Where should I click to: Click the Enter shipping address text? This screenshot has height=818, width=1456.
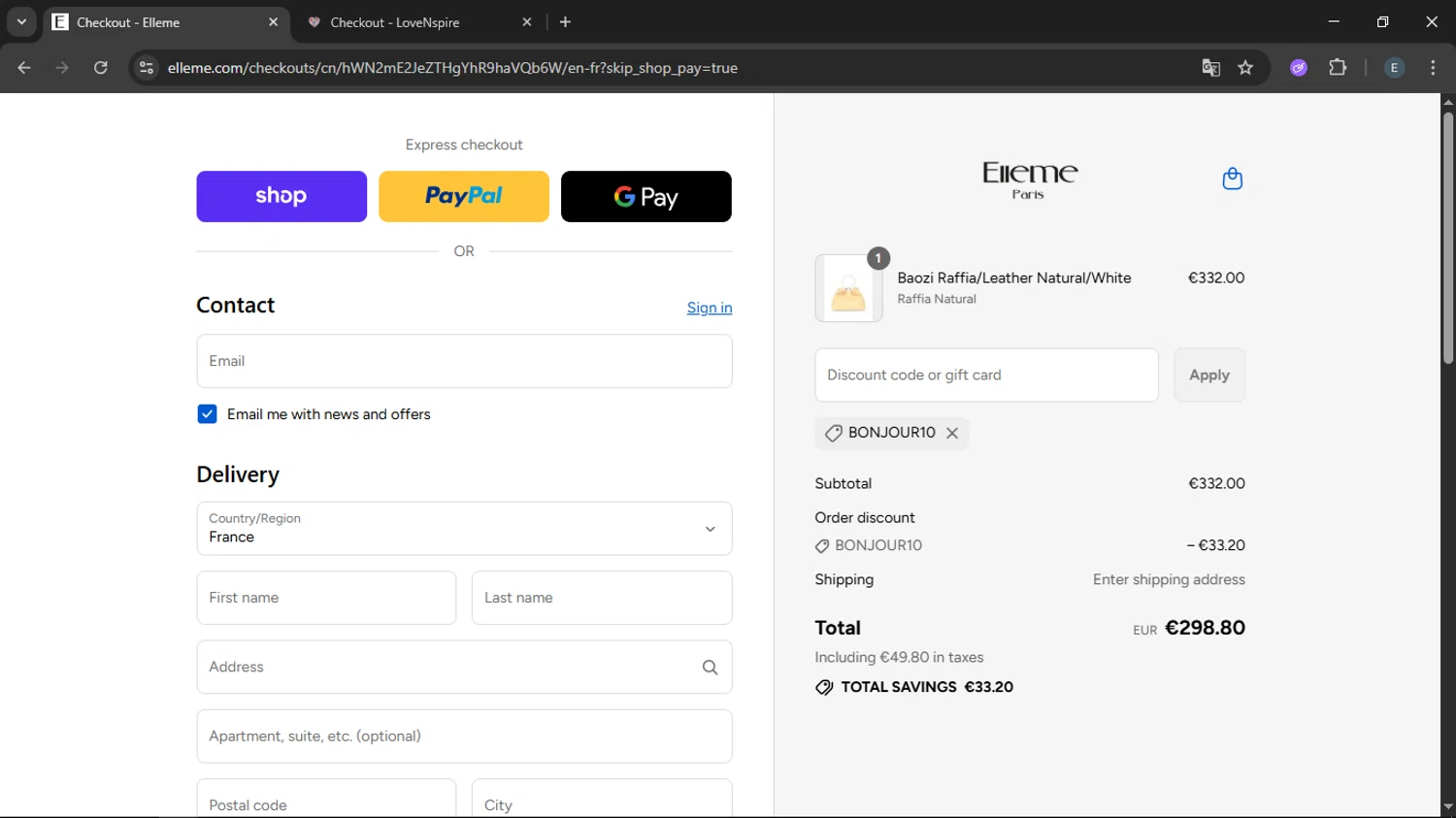(1169, 579)
